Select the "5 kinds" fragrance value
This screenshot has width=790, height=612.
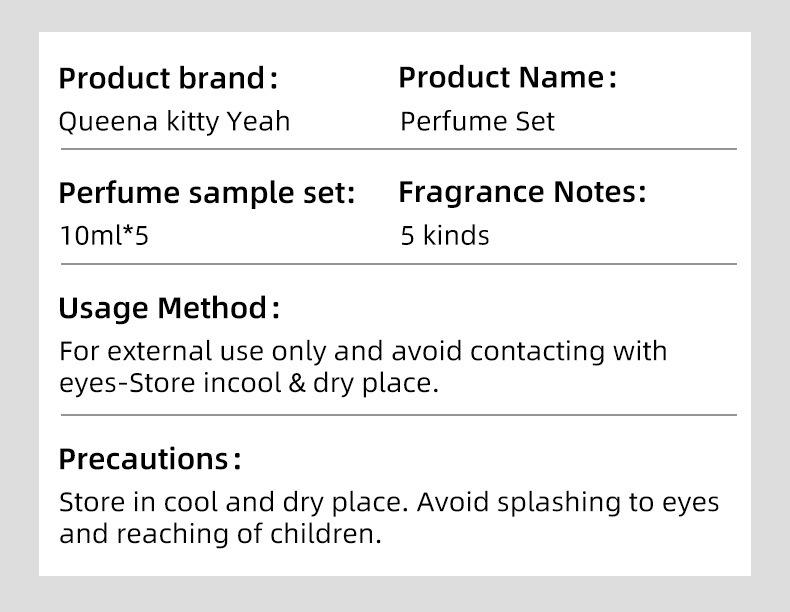click(x=445, y=236)
